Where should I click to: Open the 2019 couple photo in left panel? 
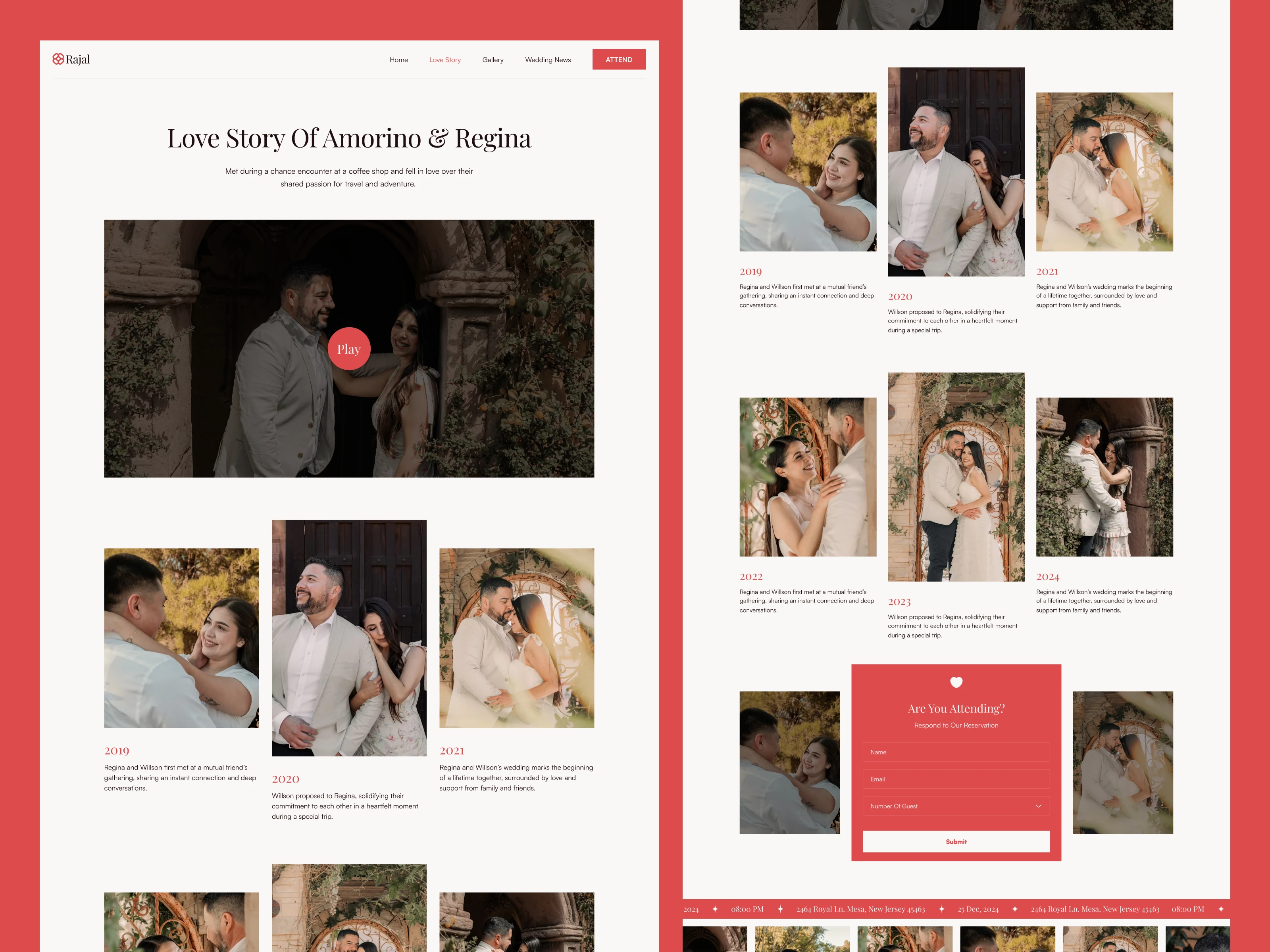click(x=181, y=637)
